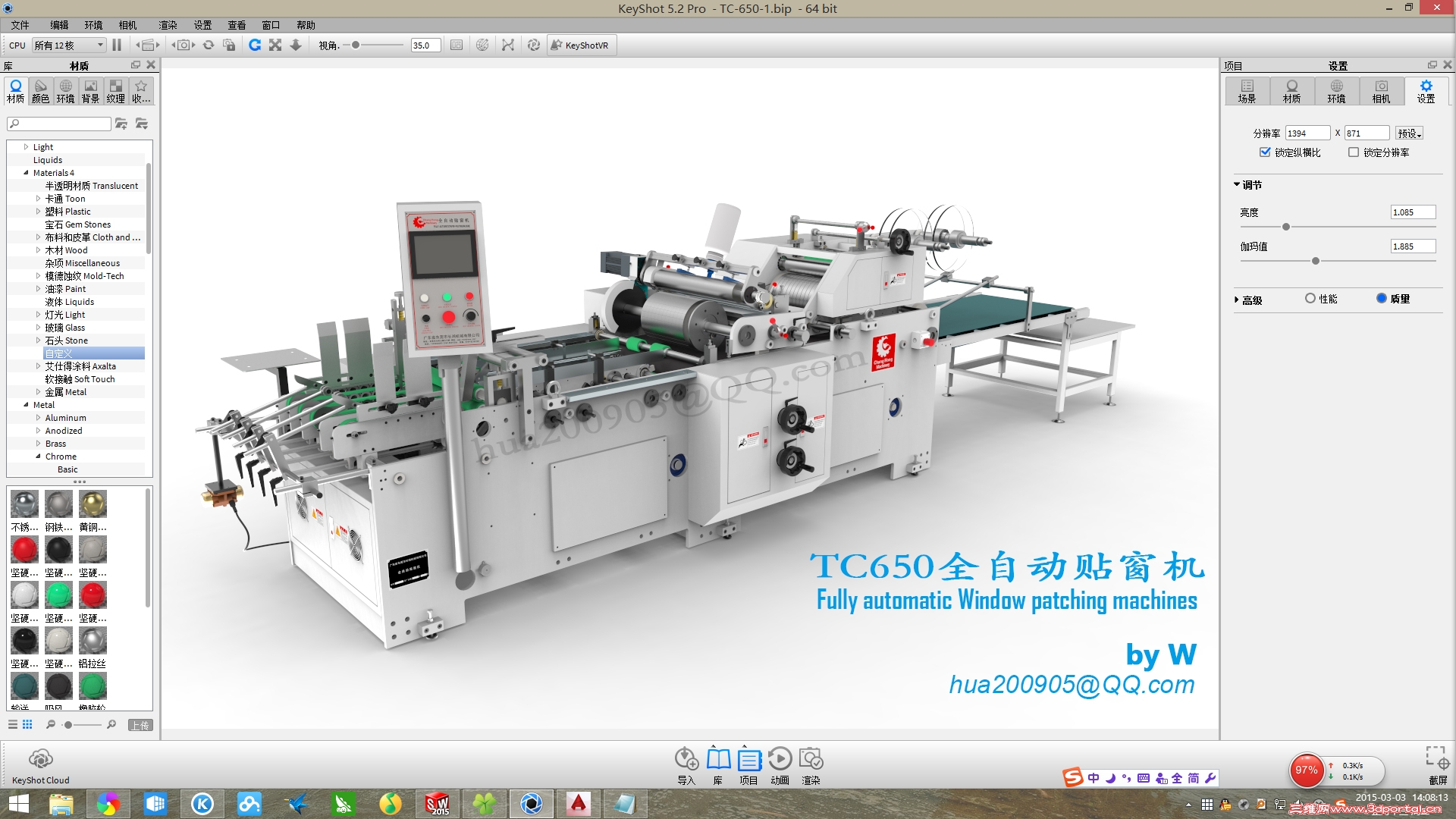This screenshot has width=1456, height=819.
Task: Enable the lock resolution checkbox
Action: click(1354, 152)
